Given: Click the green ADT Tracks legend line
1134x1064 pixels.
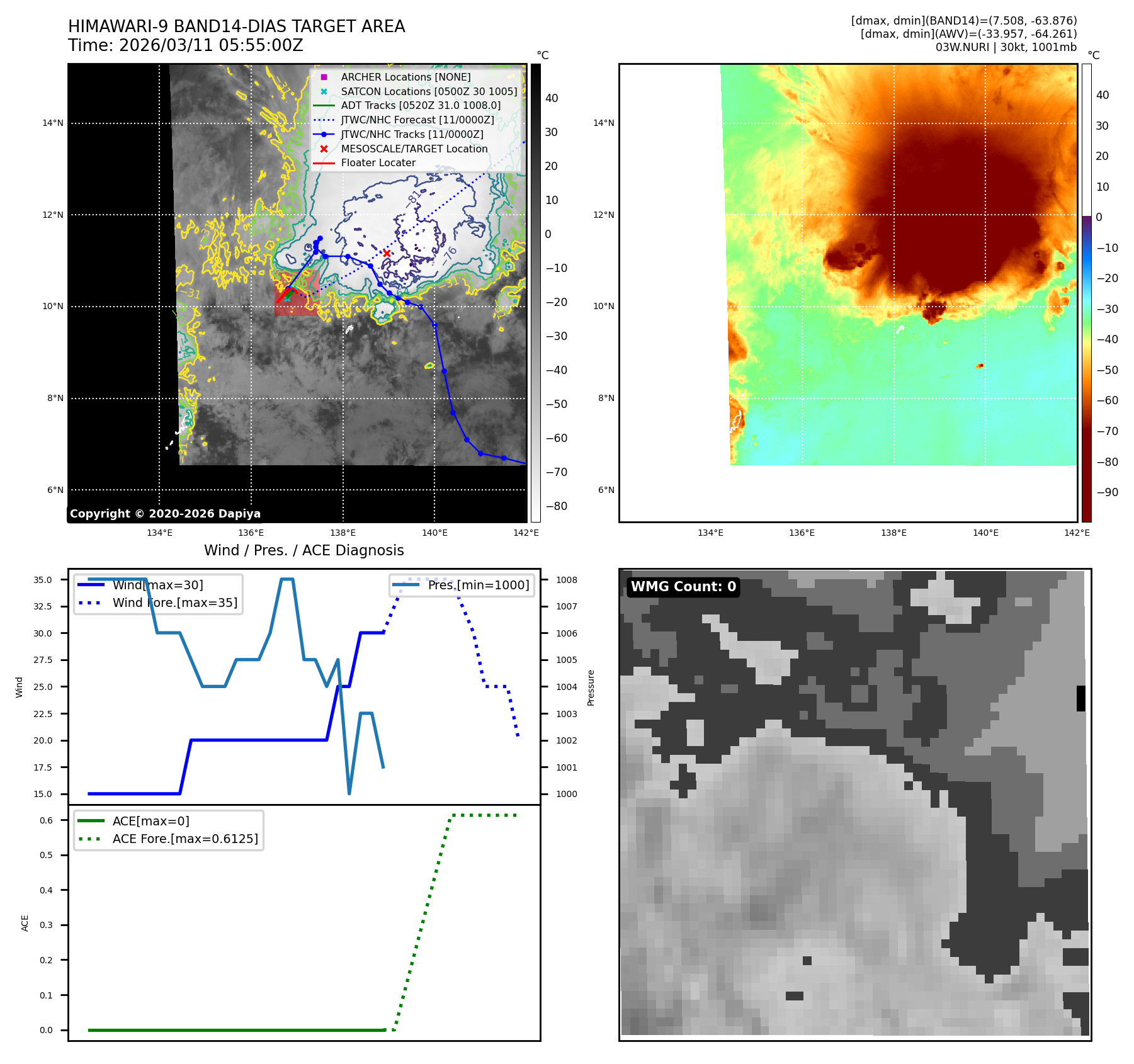Looking at the screenshot, I should [x=324, y=106].
